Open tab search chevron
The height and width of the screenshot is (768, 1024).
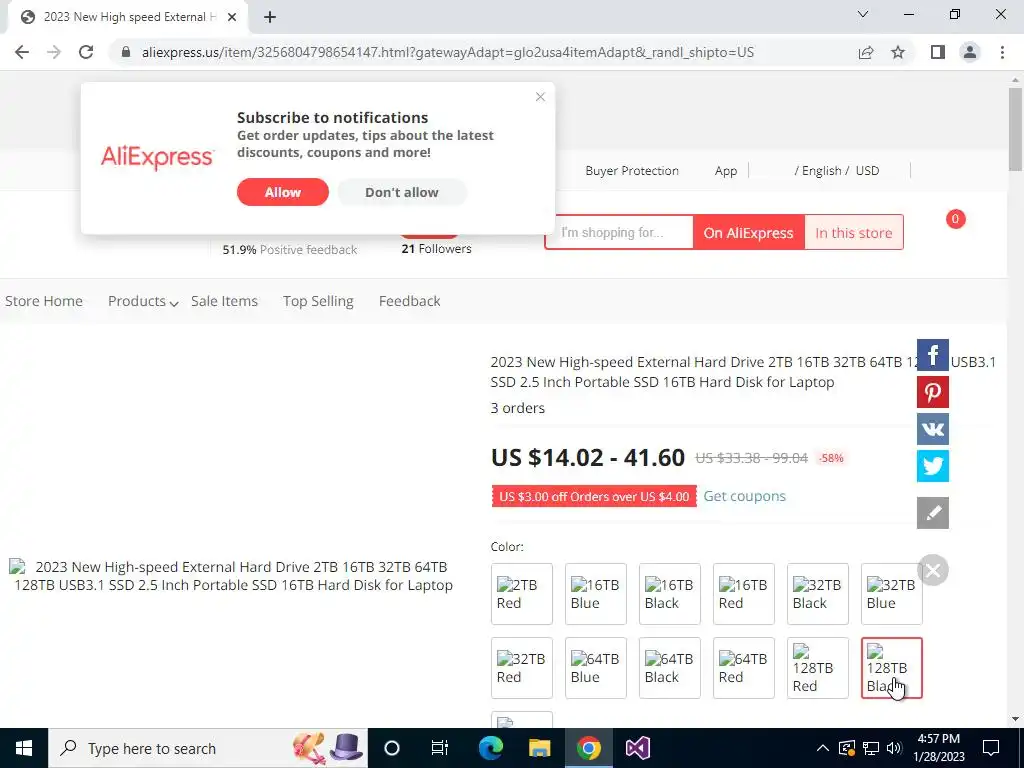(x=863, y=14)
